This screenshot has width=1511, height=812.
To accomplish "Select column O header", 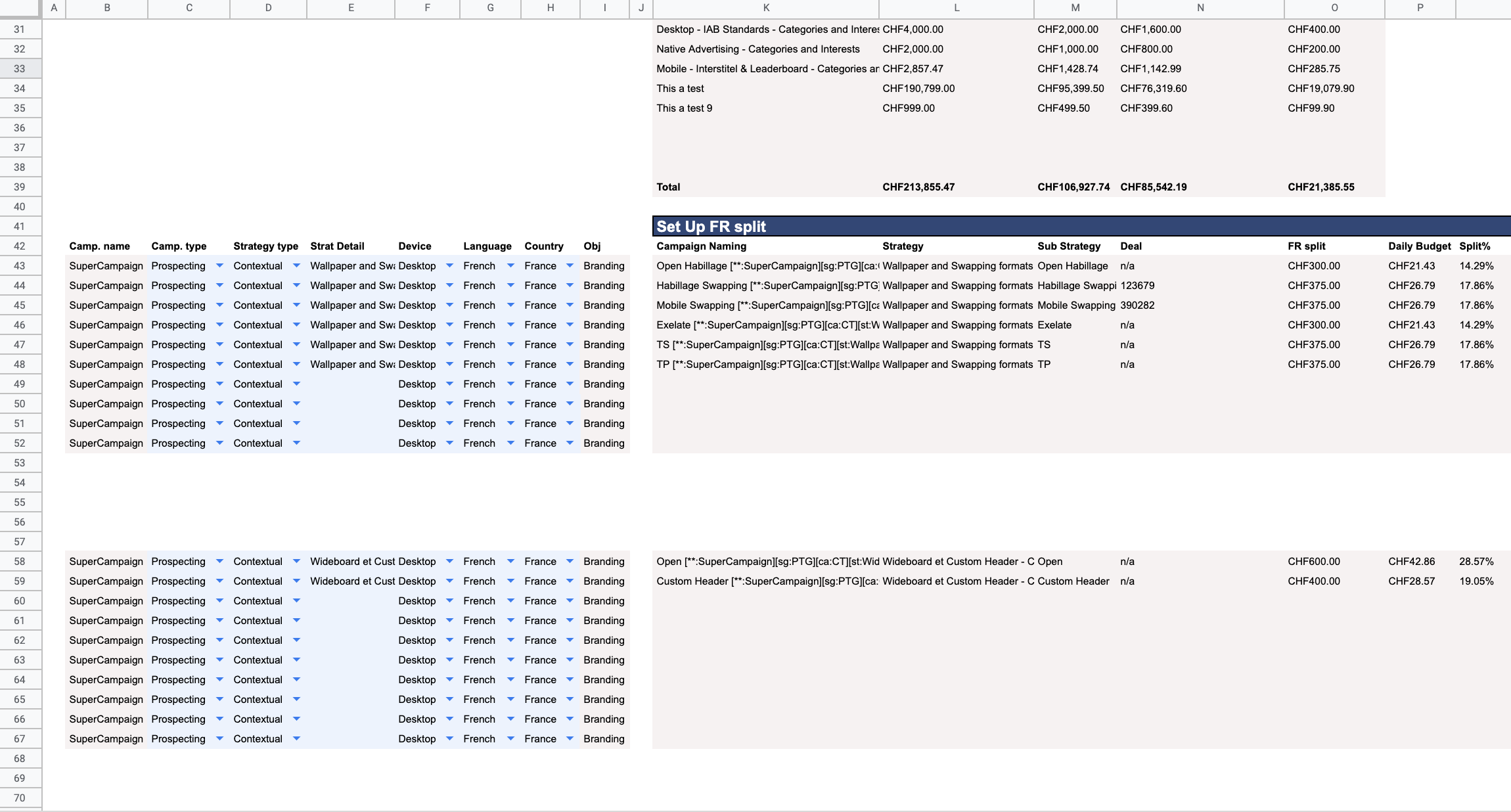I will (x=1334, y=8).
